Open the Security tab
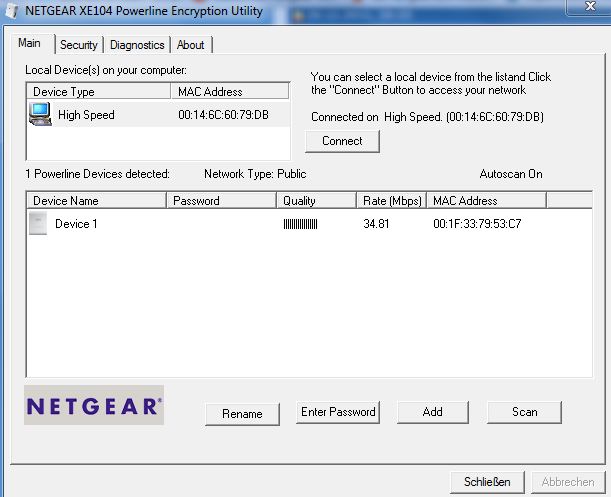Viewport: 611px width, 497px height. 79,45
